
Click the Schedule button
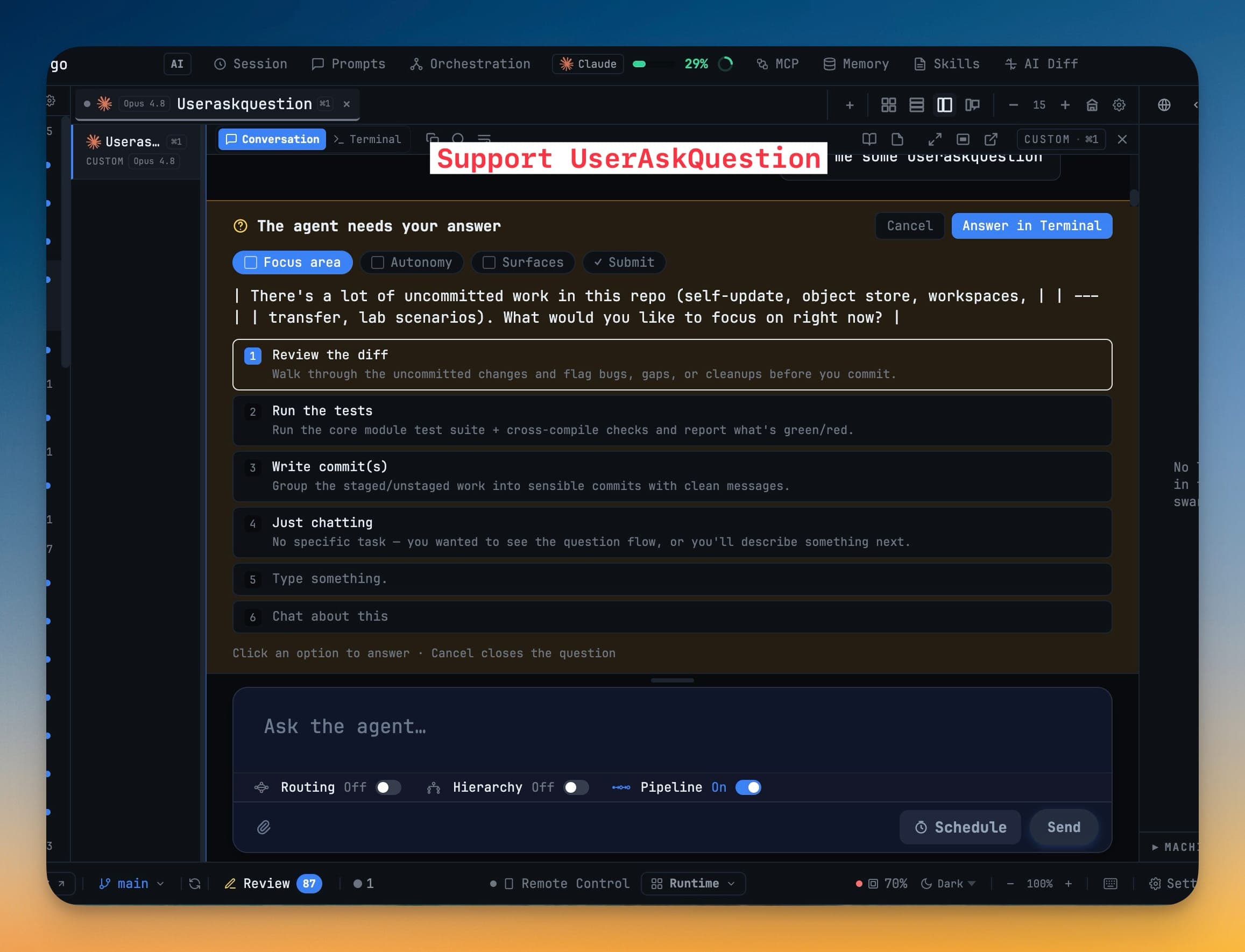point(960,827)
